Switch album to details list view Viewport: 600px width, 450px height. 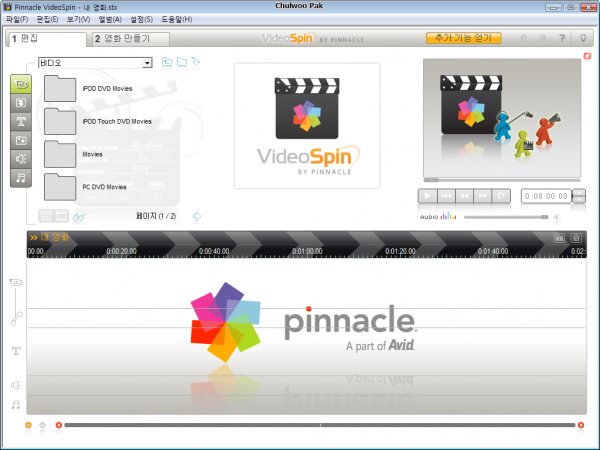(x=46, y=216)
